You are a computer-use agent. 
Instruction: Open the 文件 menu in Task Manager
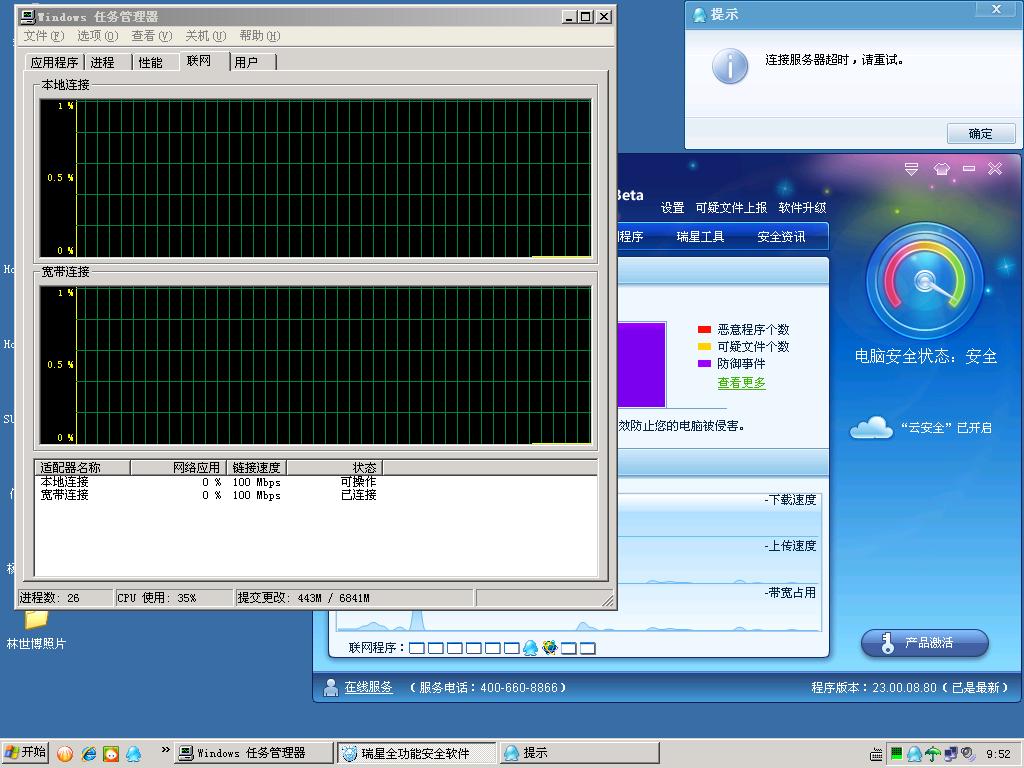coord(44,36)
